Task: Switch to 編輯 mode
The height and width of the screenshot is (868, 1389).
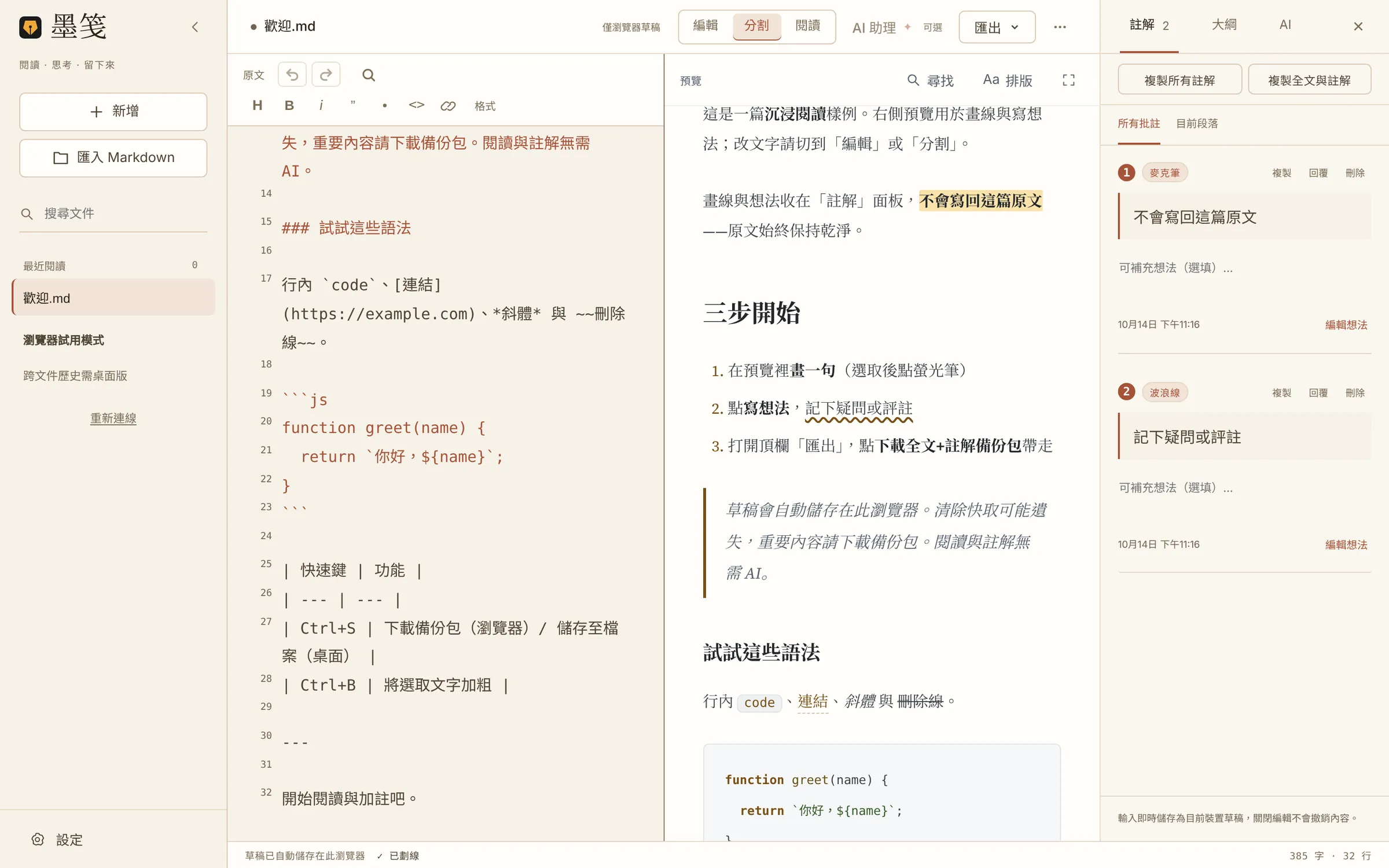Action: 705,26
